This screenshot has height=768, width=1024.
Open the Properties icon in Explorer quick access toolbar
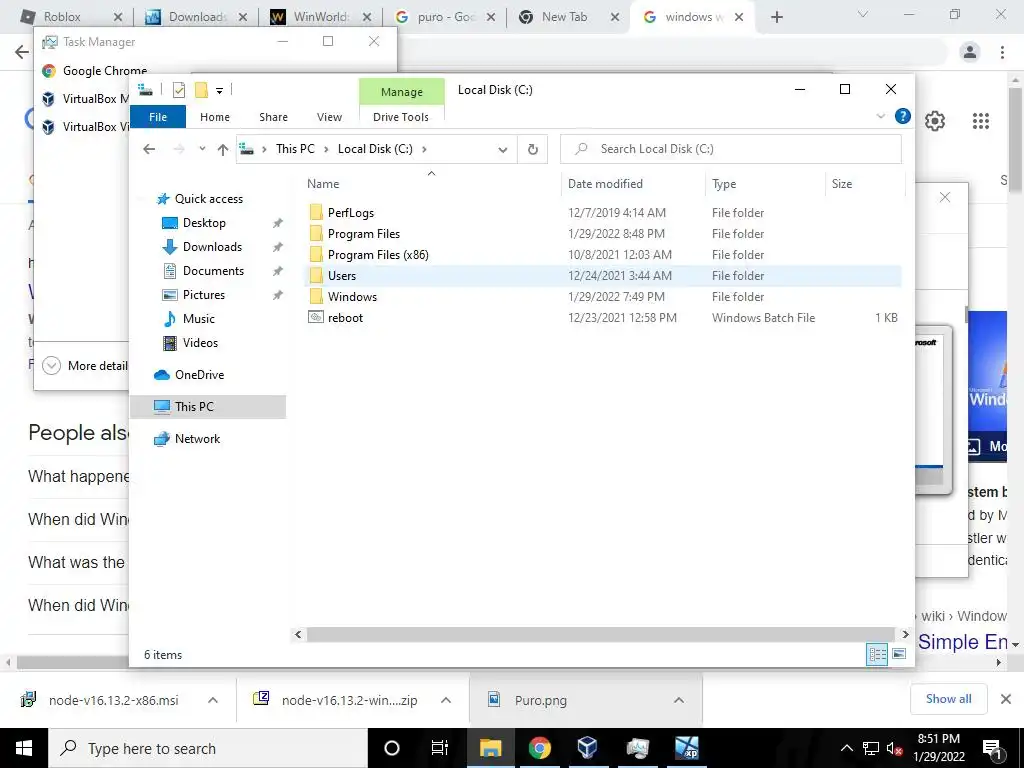[178, 90]
